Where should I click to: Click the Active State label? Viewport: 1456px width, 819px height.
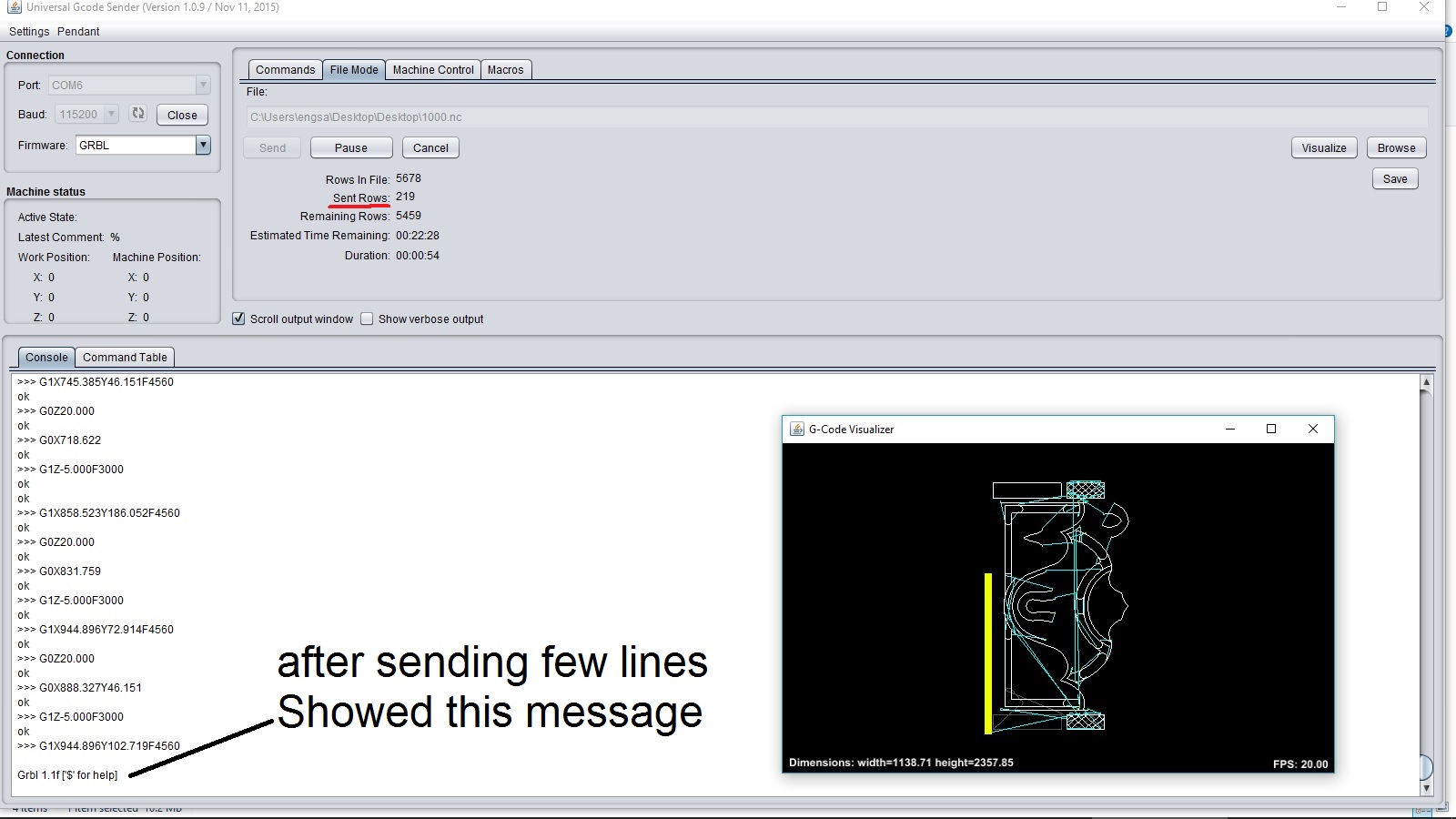tap(47, 217)
